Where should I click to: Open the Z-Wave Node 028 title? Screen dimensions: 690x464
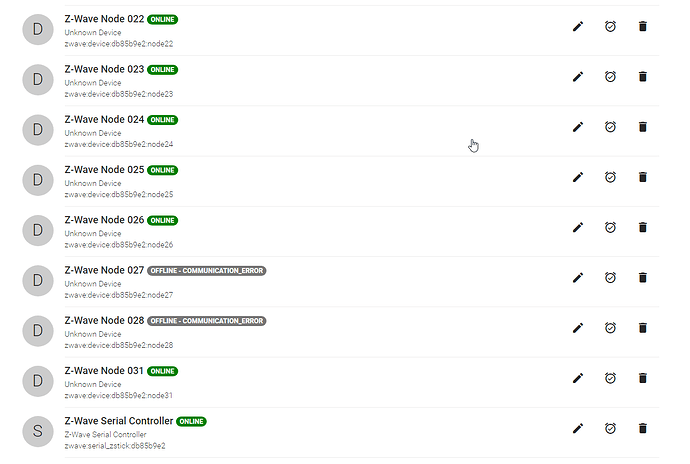point(104,320)
